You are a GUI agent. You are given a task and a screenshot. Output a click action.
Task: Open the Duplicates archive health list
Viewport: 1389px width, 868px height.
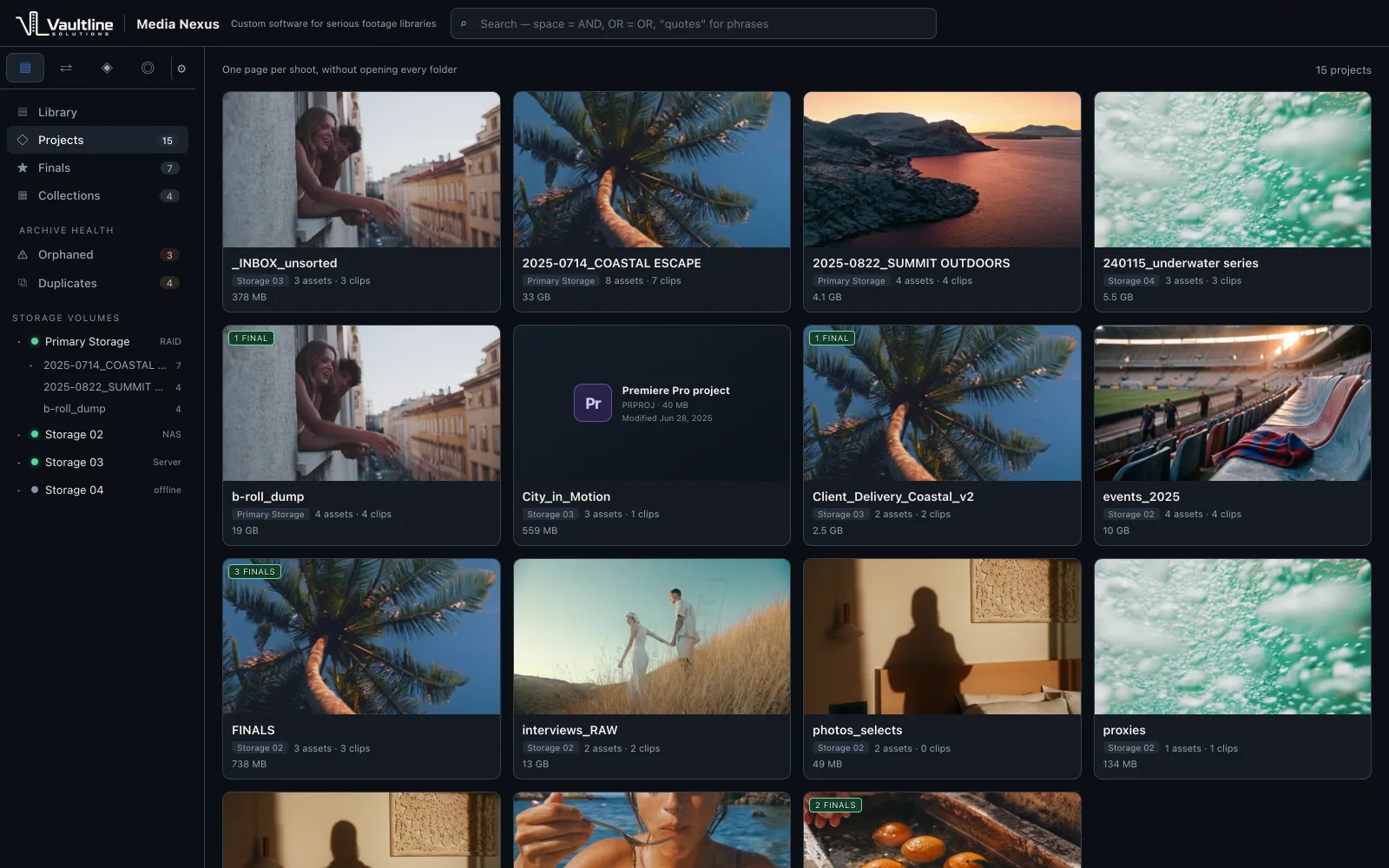click(x=97, y=283)
